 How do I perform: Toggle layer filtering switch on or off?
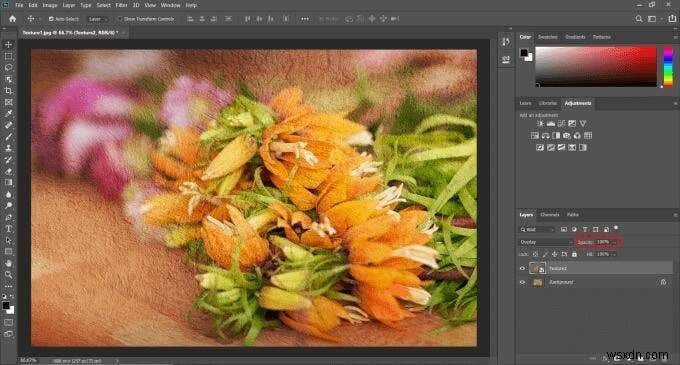coord(616,228)
